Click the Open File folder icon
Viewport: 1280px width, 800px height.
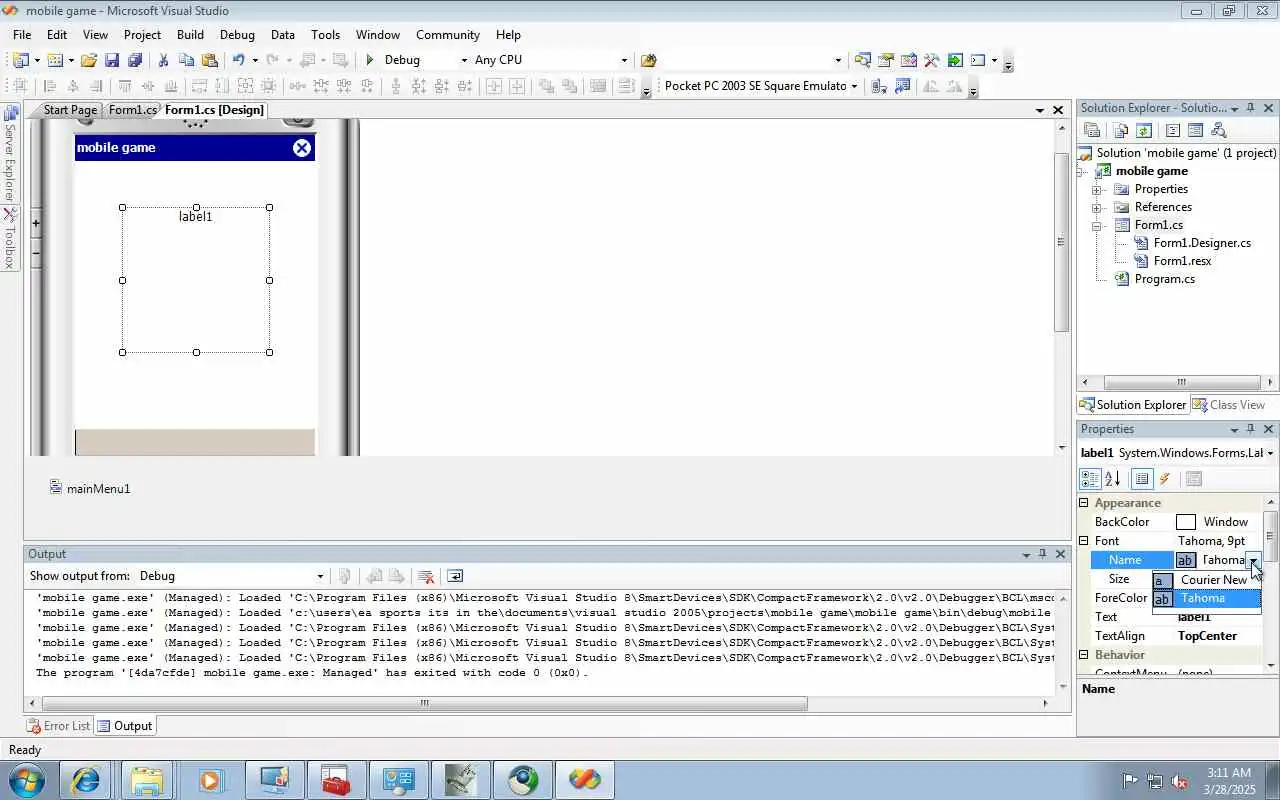tap(89, 60)
